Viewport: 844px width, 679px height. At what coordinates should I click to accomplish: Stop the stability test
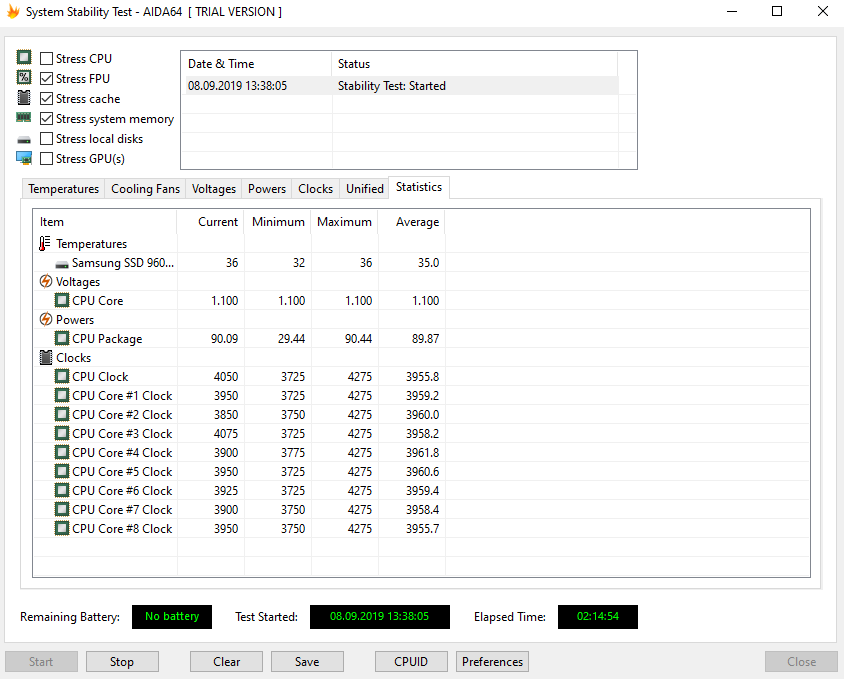pos(122,661)
